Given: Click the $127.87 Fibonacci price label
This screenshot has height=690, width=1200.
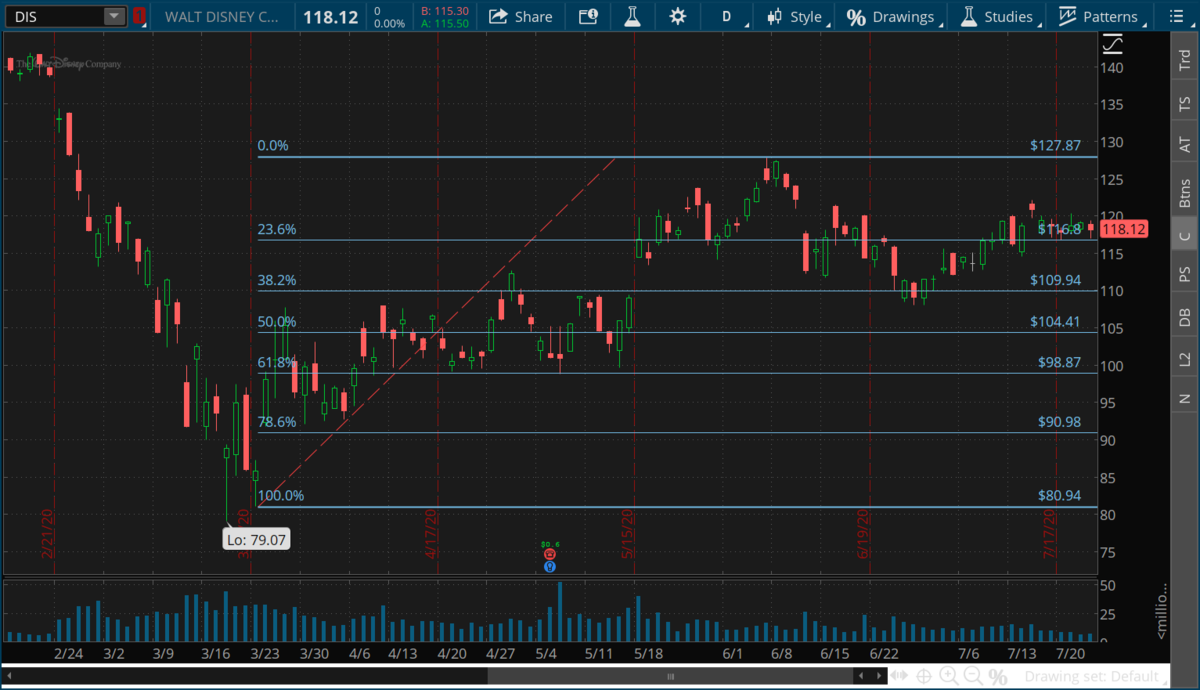Looking at the screenshot, I should coord(1056,146).
